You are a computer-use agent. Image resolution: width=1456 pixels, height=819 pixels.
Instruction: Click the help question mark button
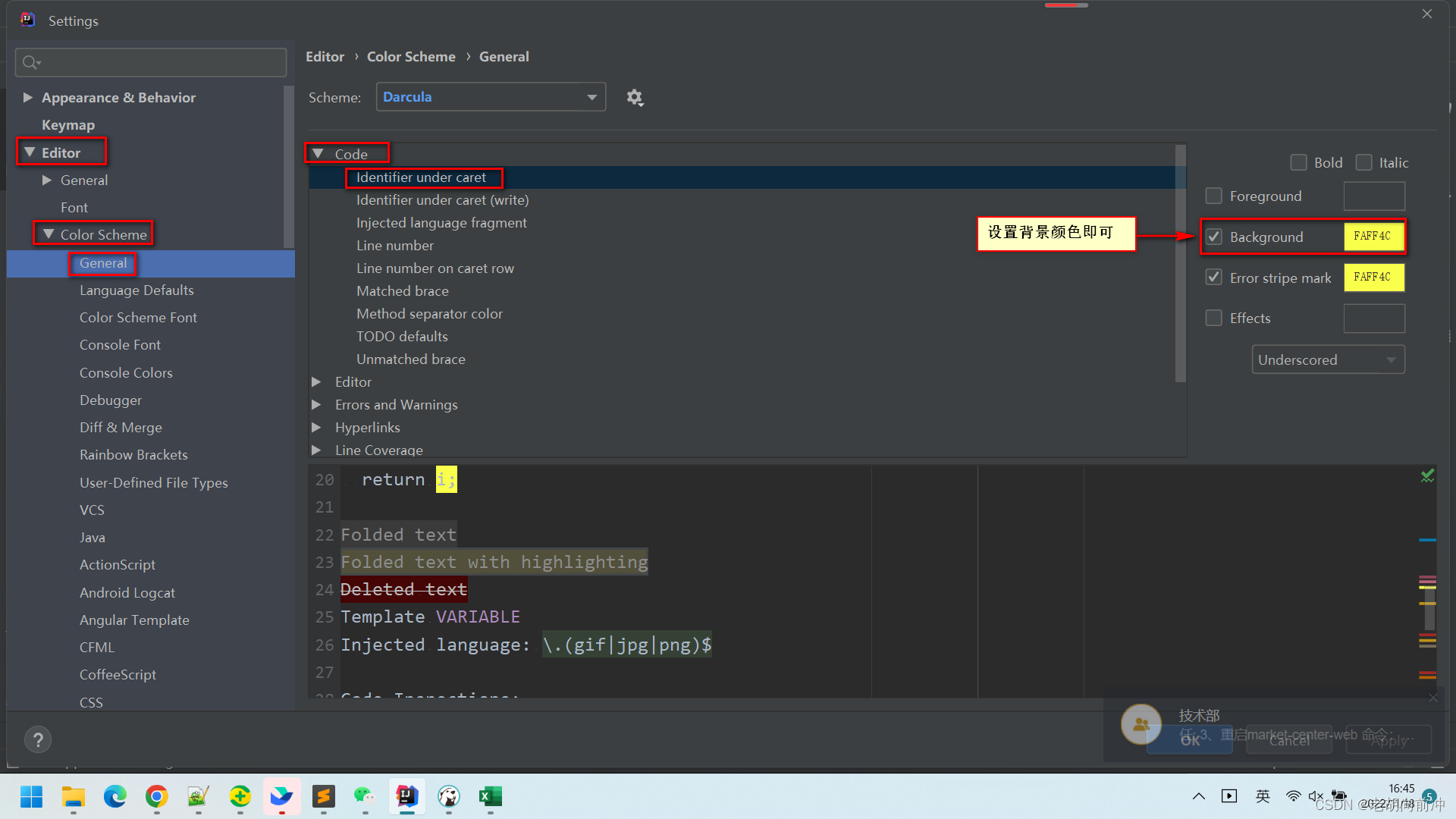[x=38, y=739]
